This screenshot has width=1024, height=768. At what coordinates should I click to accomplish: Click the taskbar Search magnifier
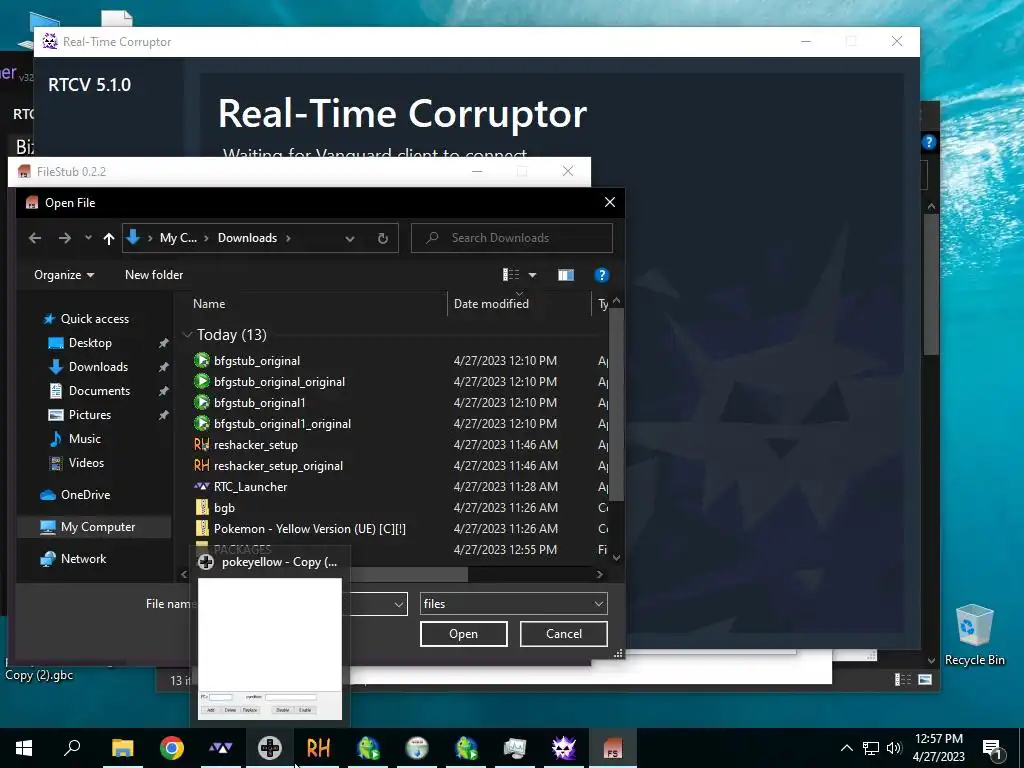coord(72,748)
